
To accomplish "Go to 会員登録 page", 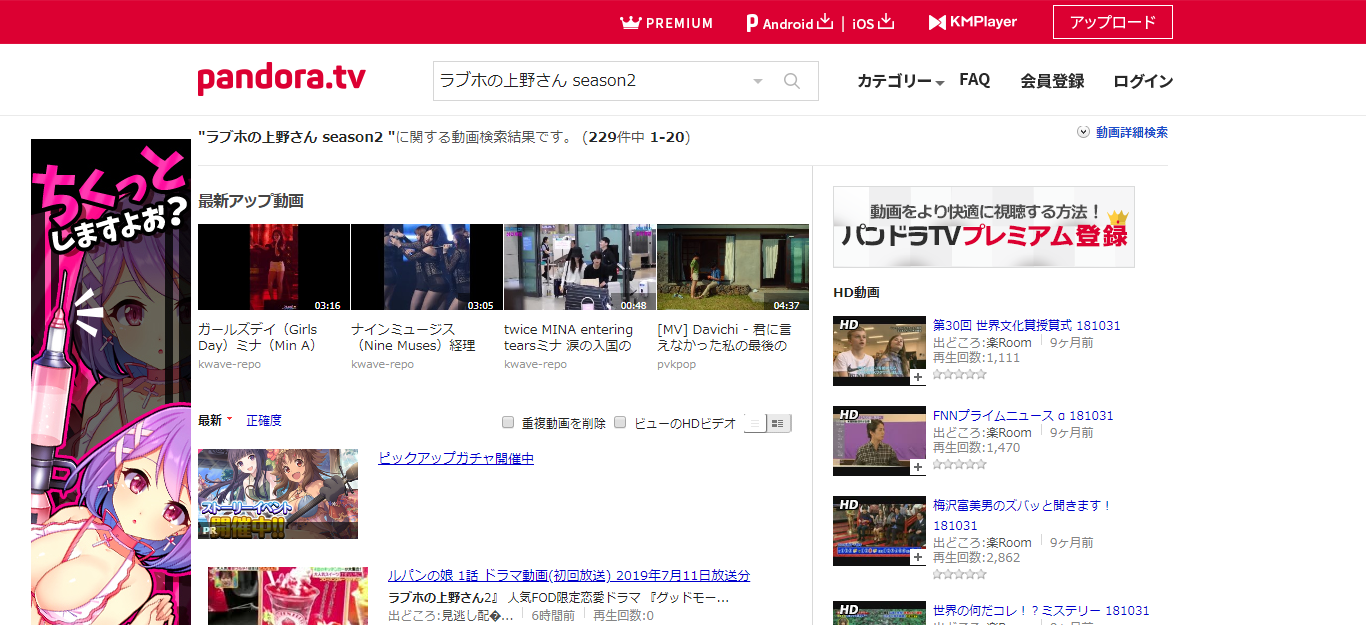I will 1052,81.
